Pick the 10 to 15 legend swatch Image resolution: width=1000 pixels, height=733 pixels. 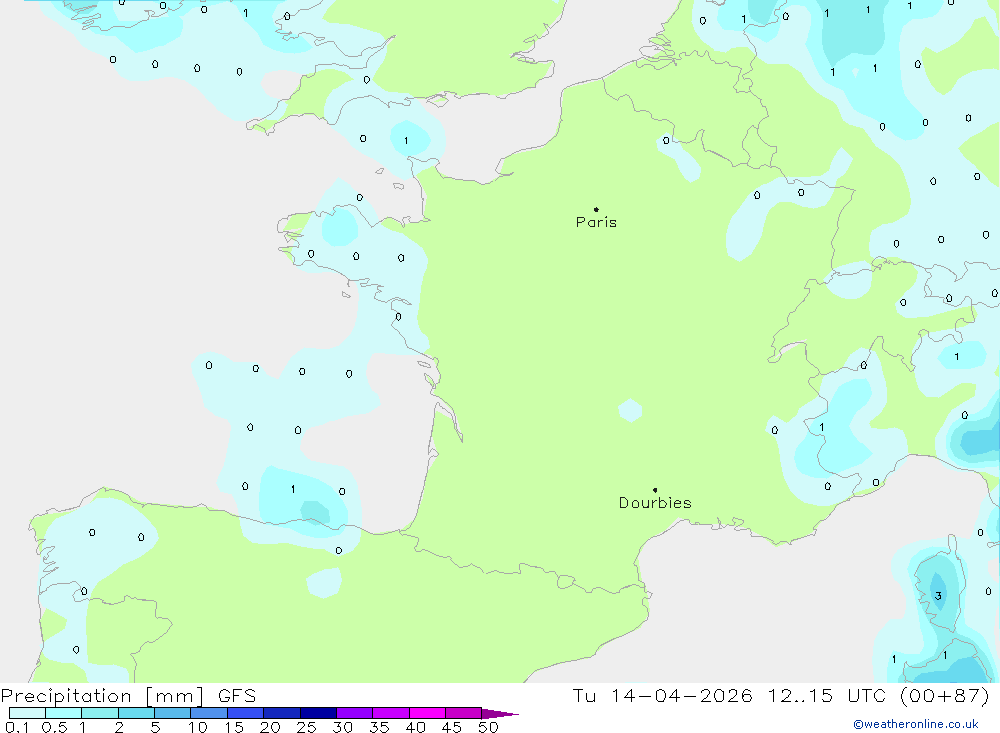pos(209,713)
